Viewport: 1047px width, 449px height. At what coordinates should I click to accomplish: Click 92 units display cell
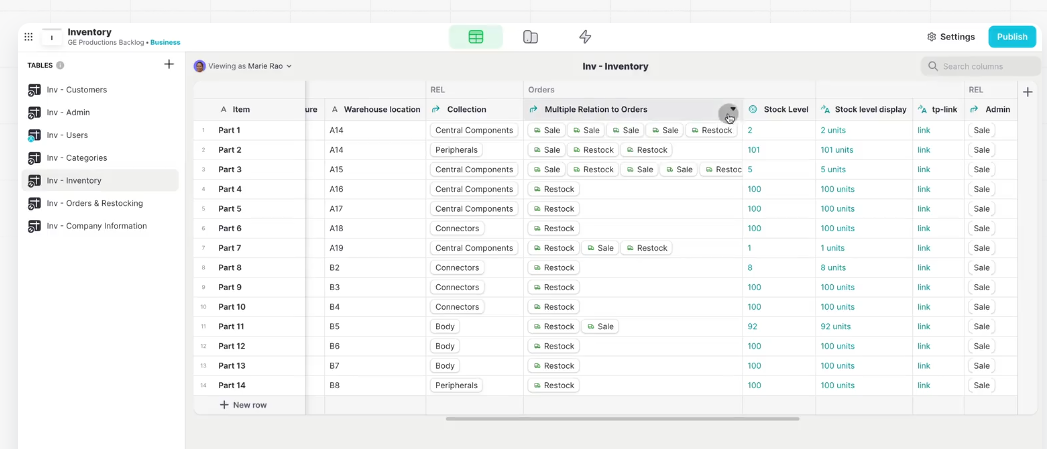pos(864,327)
